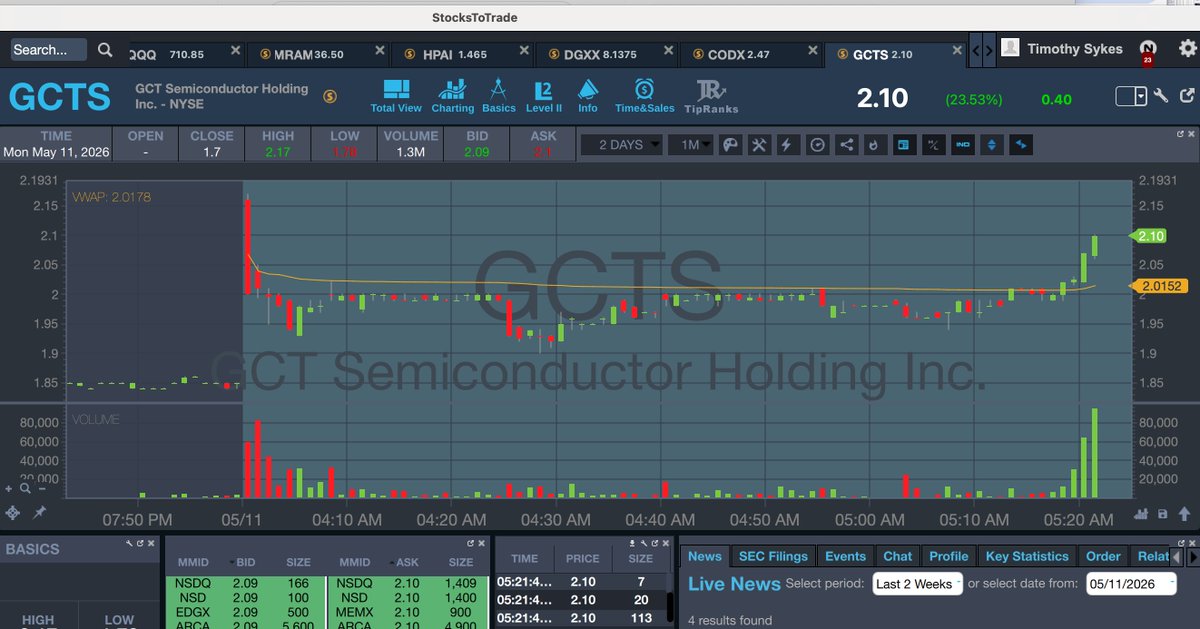The image size is (1200, 629).
Task: Open the Basics compass icon
Action: coord(498,96)
